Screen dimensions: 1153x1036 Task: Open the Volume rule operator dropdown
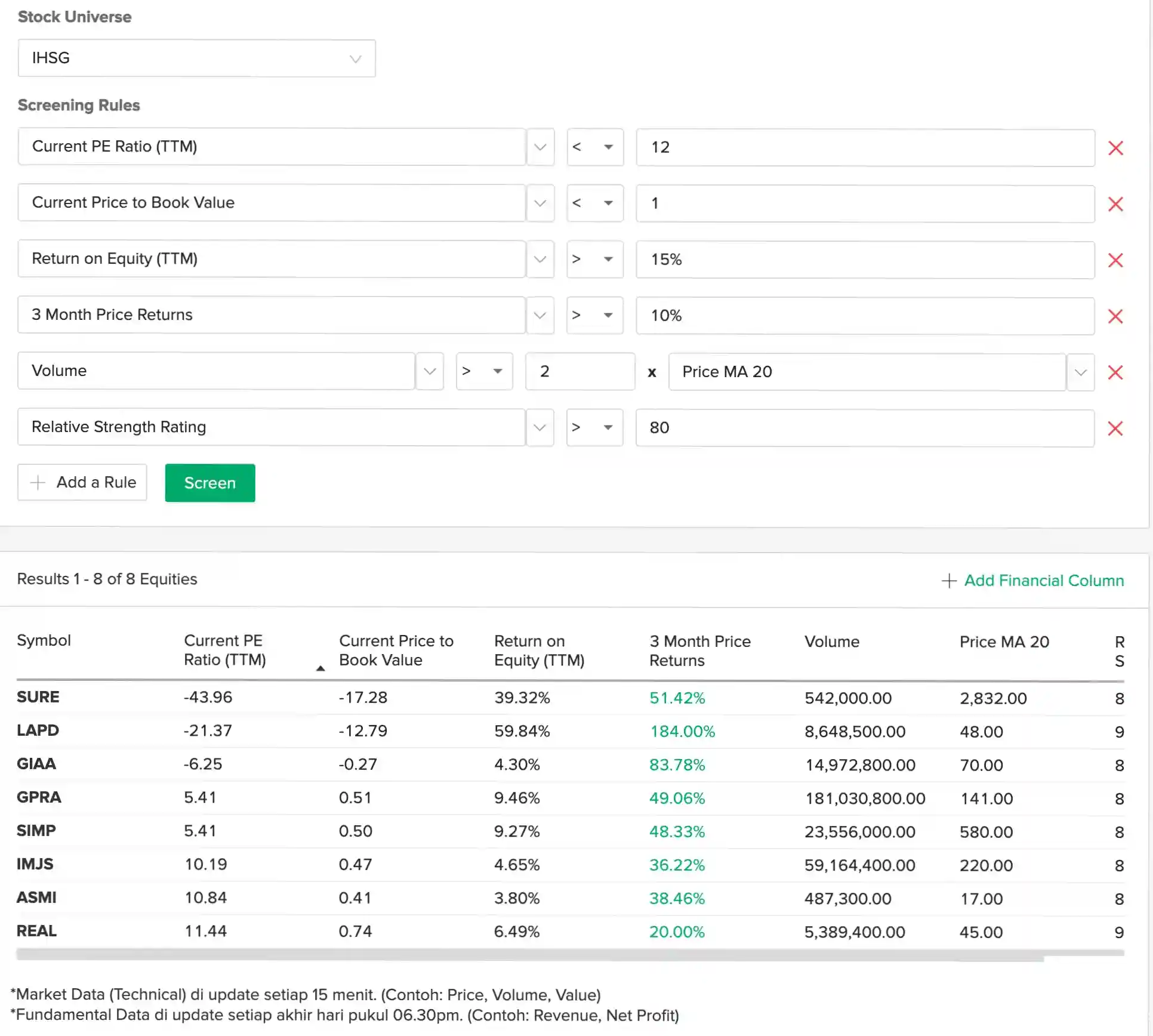[484, 371]
